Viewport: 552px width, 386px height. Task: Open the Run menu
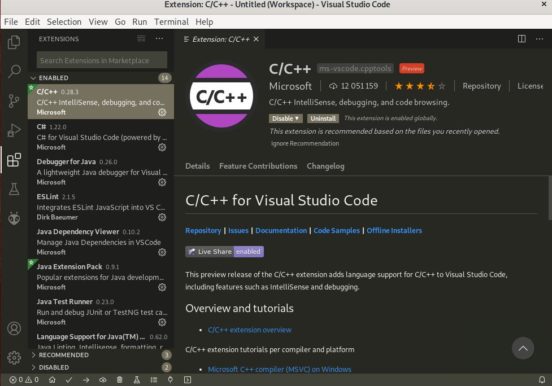click(x=139, y=22)
